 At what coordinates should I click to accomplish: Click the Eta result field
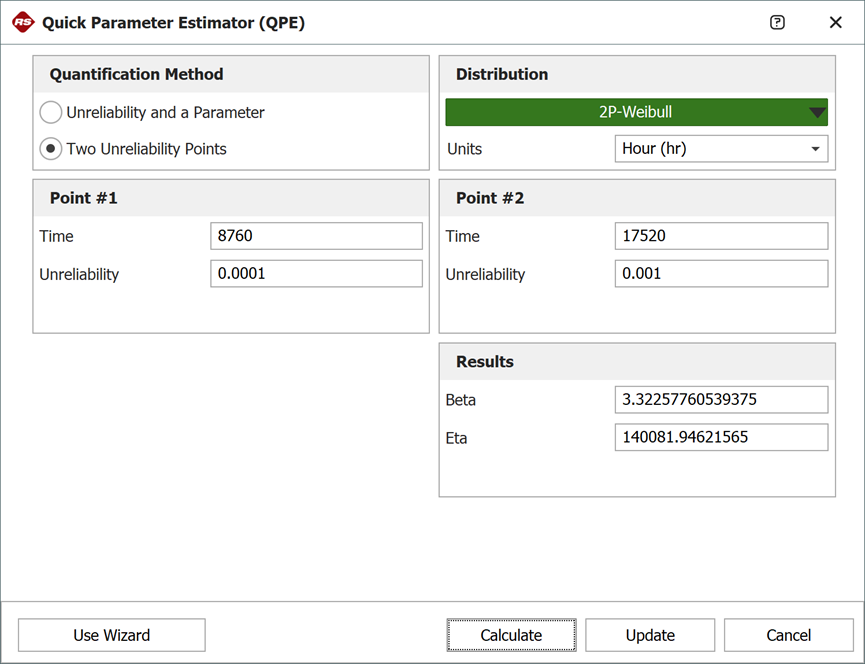point(720,438)
